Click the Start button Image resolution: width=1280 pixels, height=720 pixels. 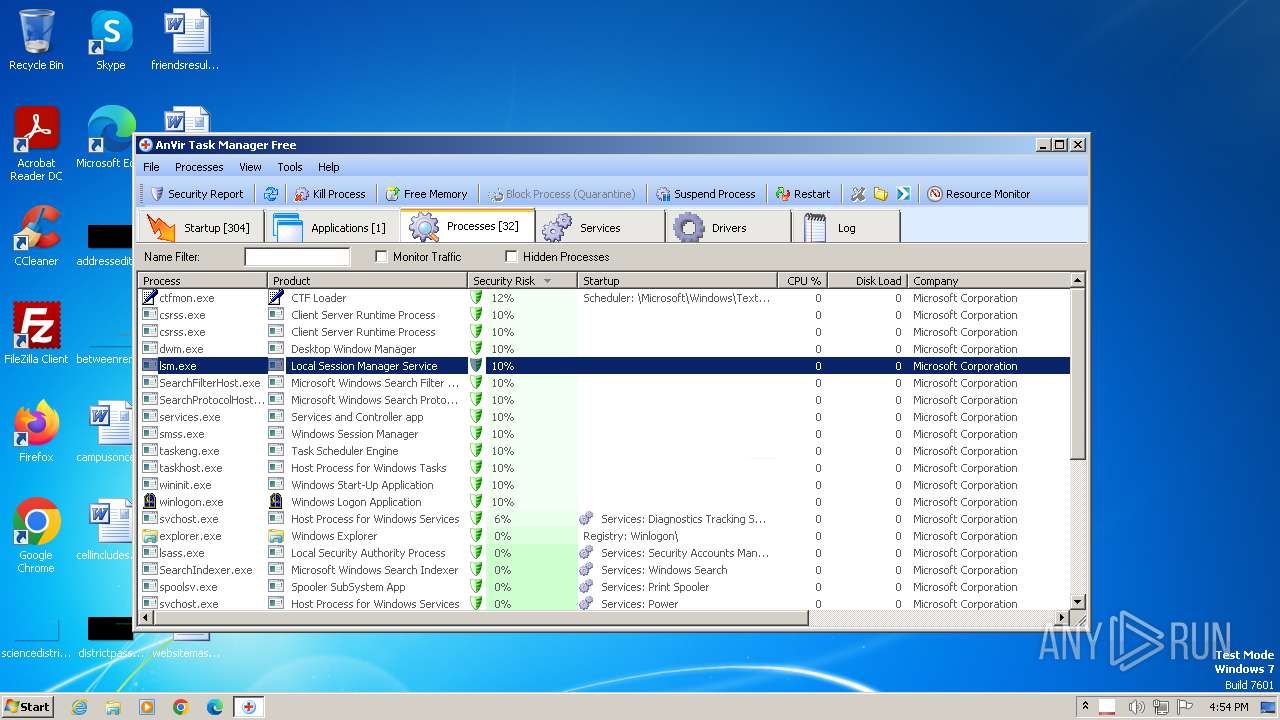27,706
